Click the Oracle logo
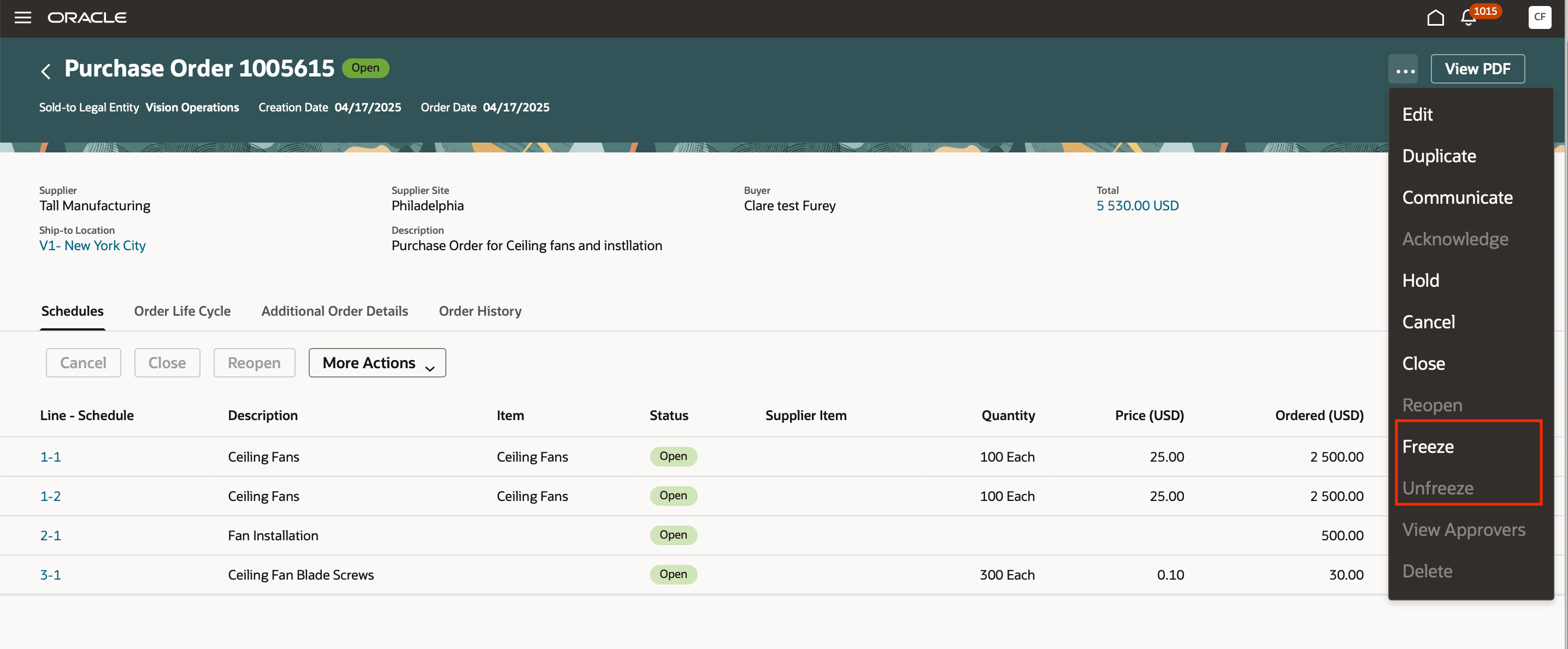 click(87, 17)
